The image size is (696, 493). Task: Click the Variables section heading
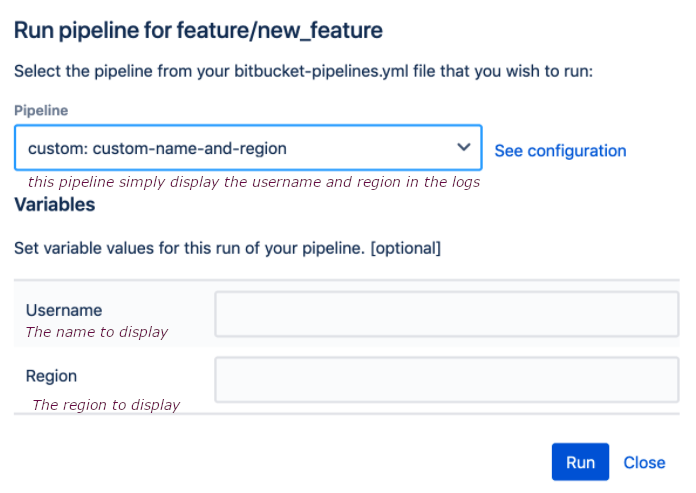(54, 205)
